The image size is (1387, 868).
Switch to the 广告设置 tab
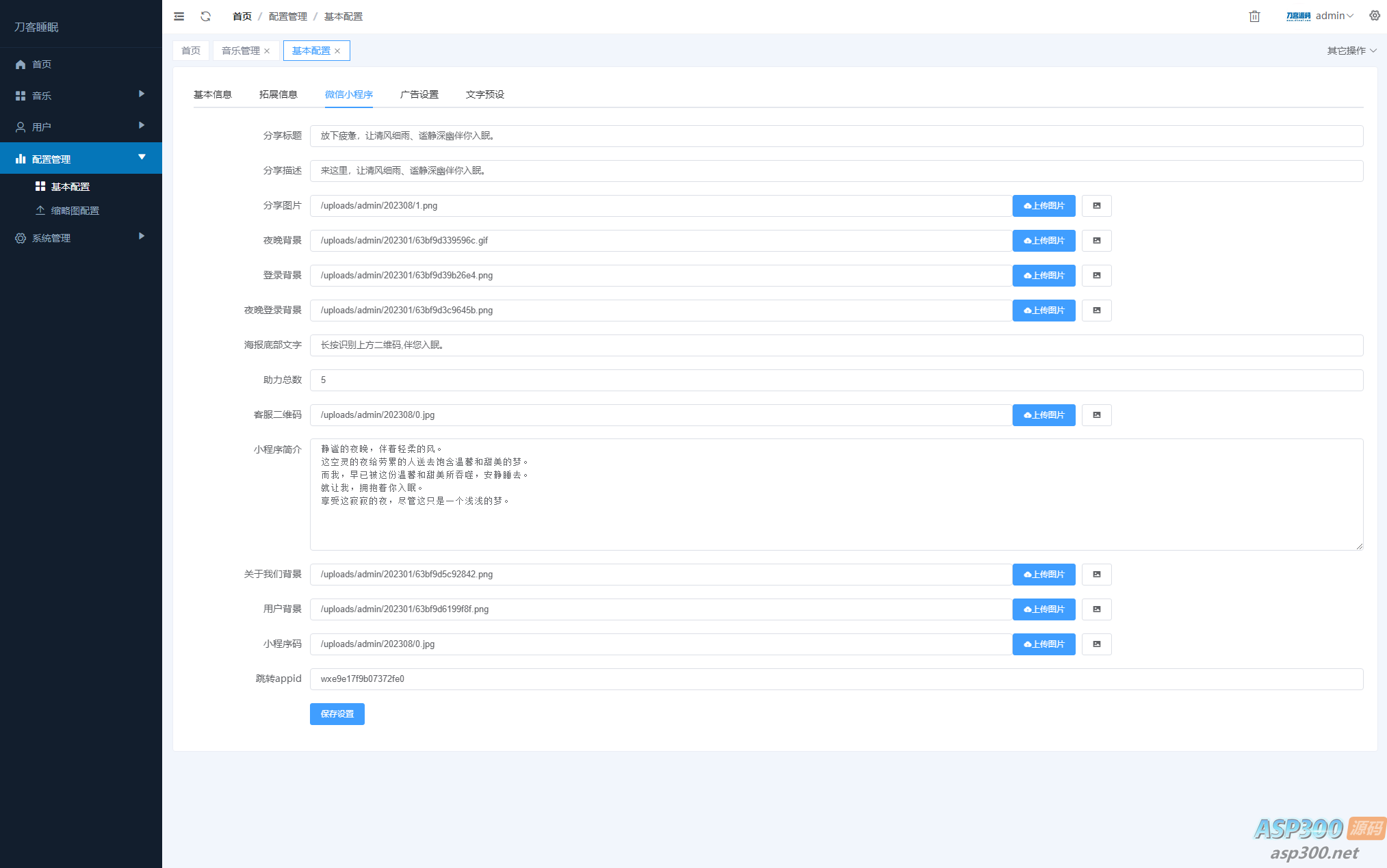tap(419, 94)
